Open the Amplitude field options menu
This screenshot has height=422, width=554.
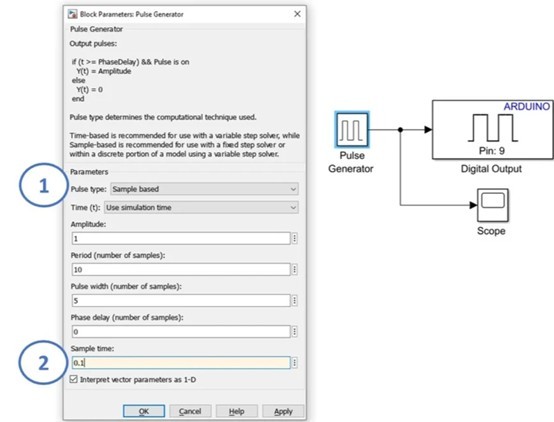(x=294, y=239)
